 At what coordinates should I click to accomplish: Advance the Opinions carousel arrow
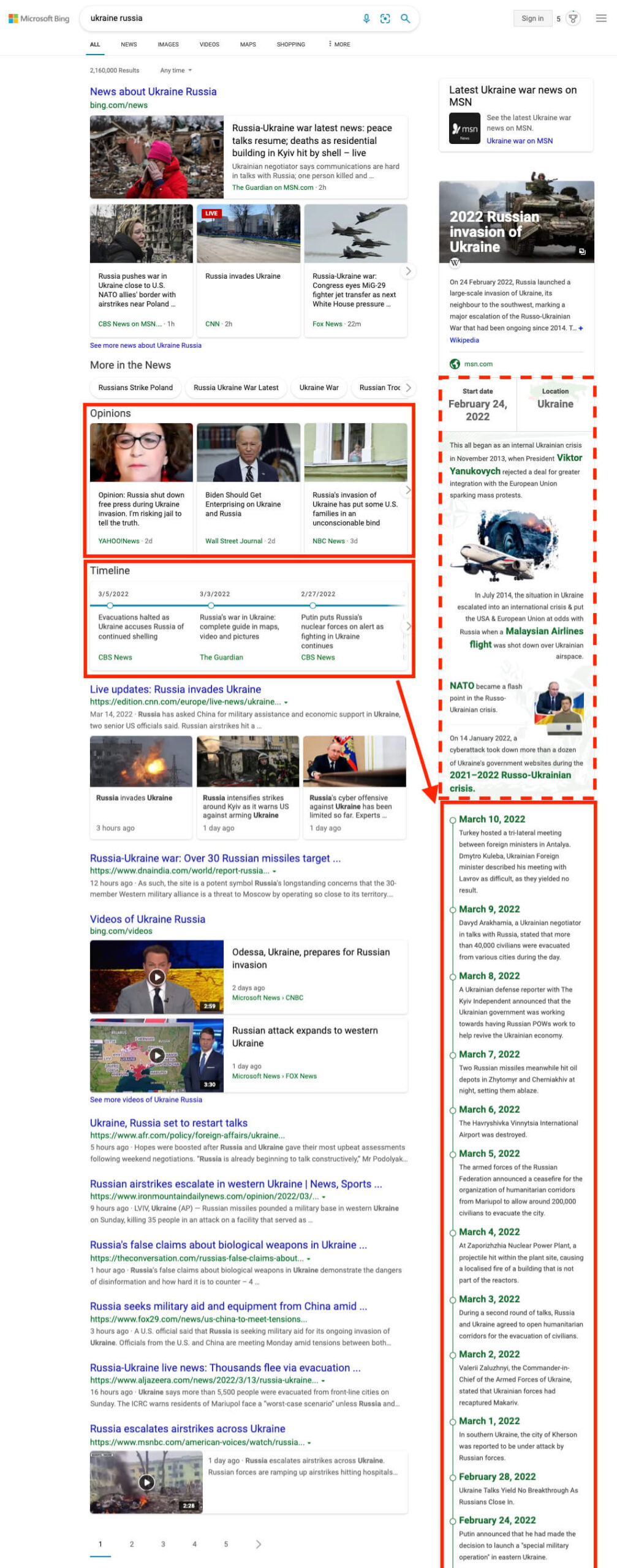point(408,490)
